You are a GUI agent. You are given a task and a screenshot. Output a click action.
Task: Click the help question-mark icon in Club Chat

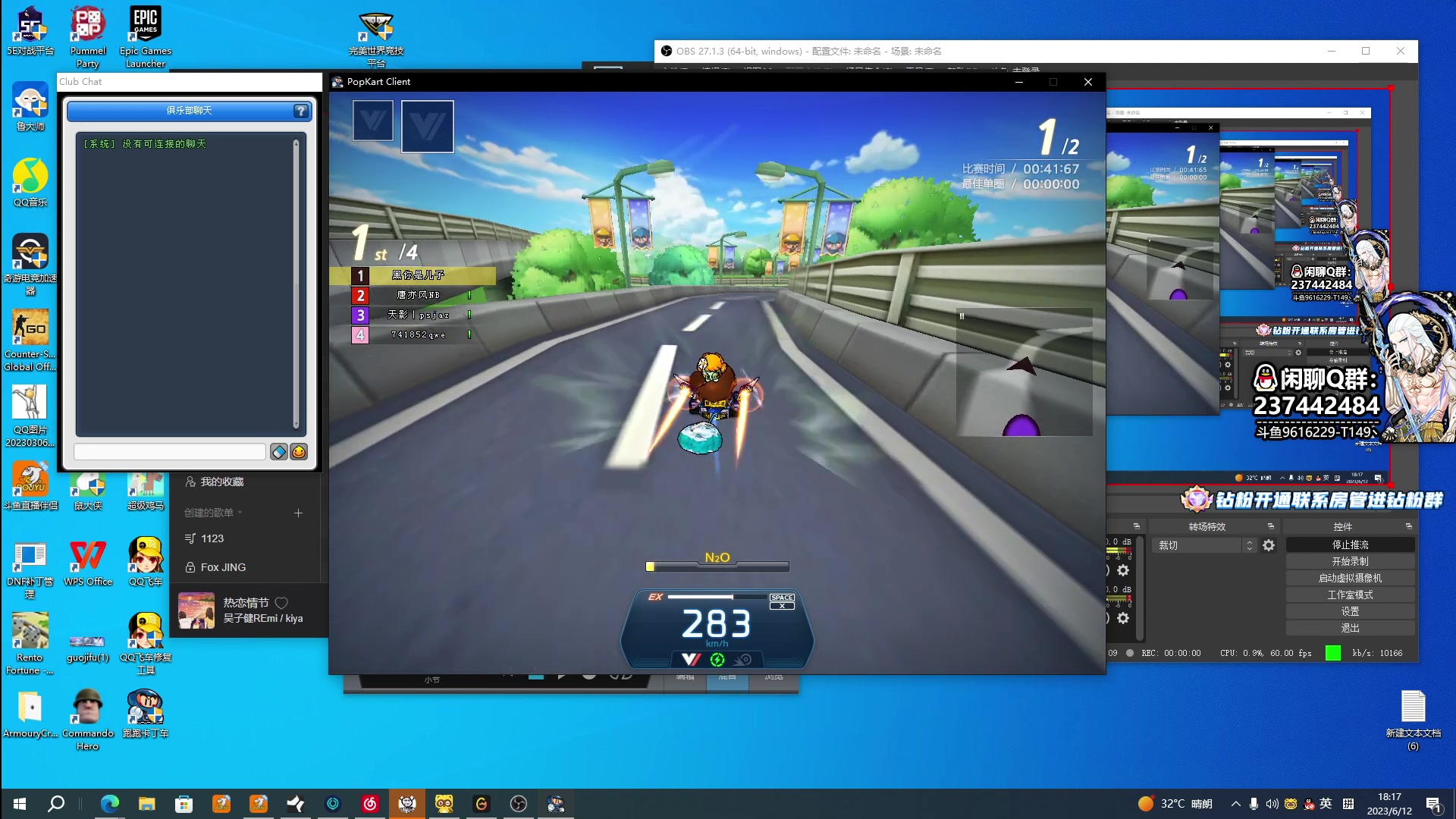click(x=301, y=111)
